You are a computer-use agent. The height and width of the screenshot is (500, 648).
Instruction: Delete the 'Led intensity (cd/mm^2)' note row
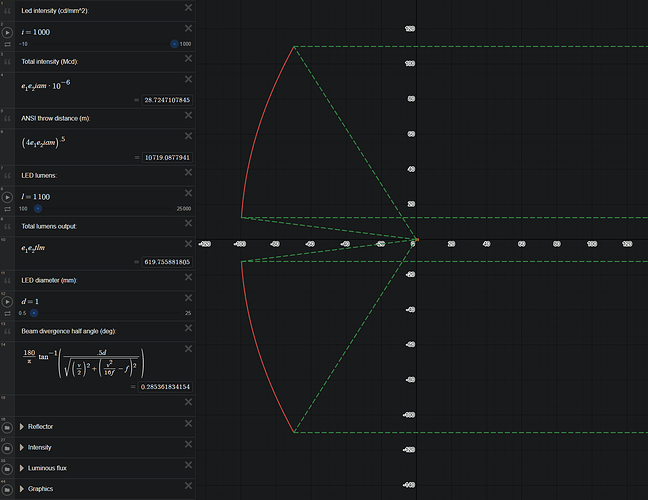tap(188, 7)
